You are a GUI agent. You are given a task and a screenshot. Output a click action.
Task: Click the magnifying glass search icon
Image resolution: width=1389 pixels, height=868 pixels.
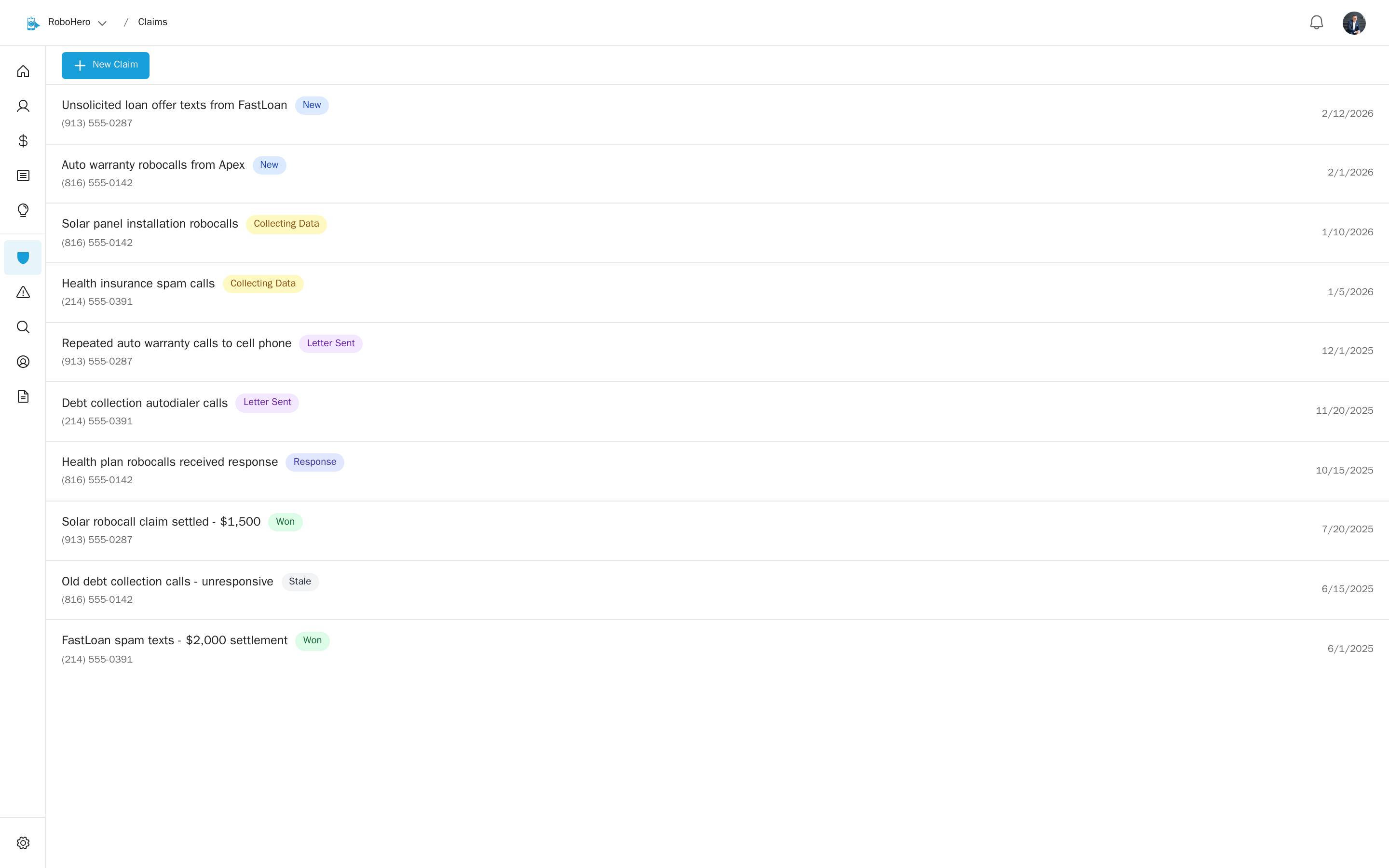(23, 327)
